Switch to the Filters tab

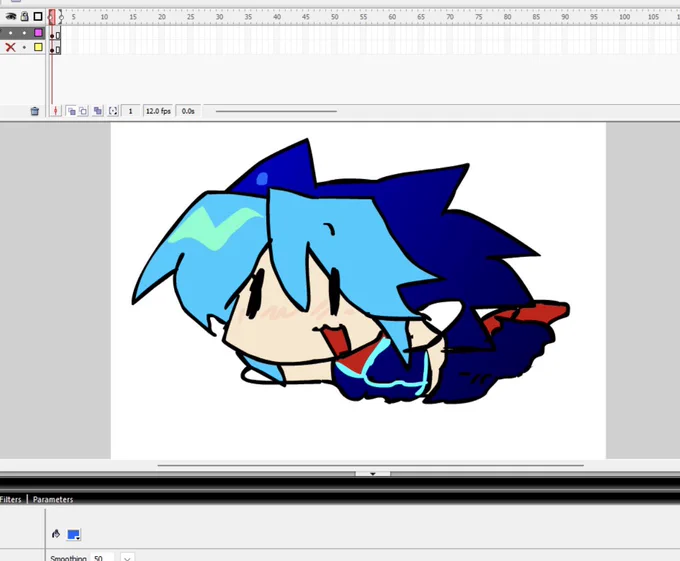11,499
